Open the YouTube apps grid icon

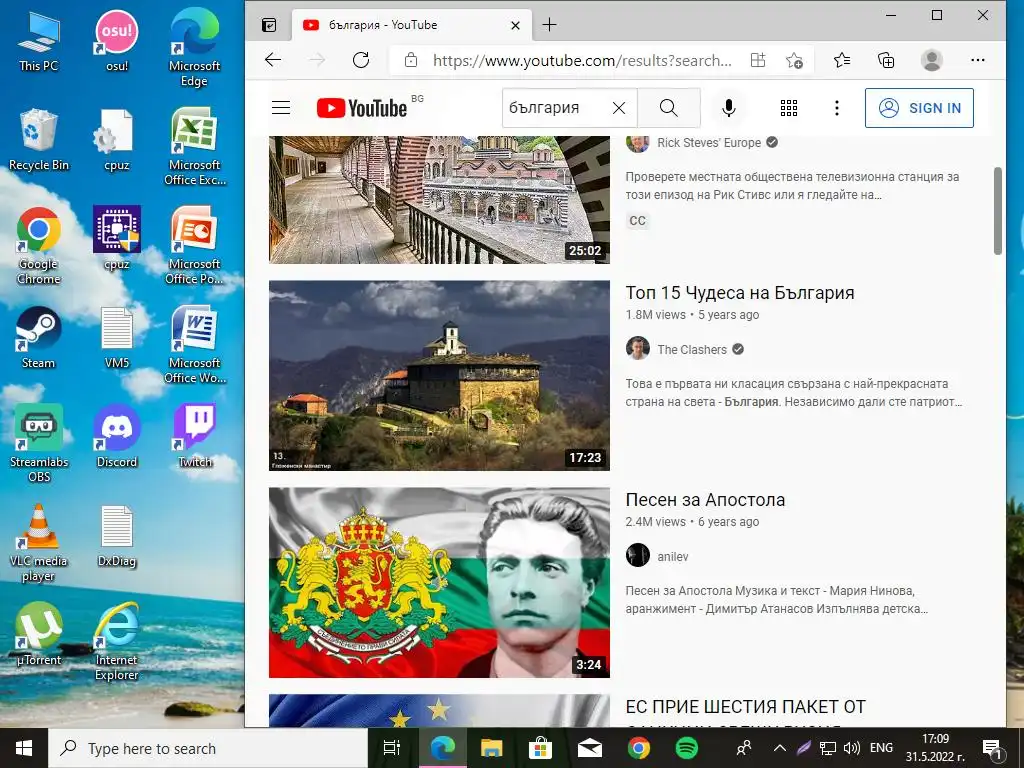click(x=789, y=108)
